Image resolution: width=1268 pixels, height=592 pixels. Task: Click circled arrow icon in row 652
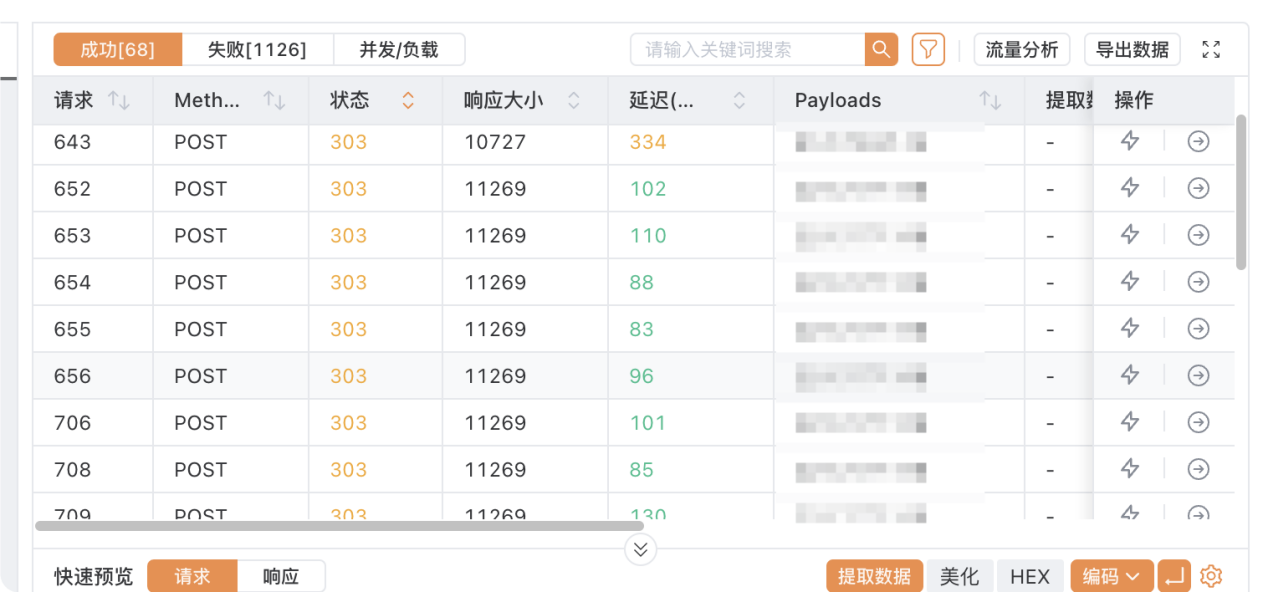tap(1198, 189)
